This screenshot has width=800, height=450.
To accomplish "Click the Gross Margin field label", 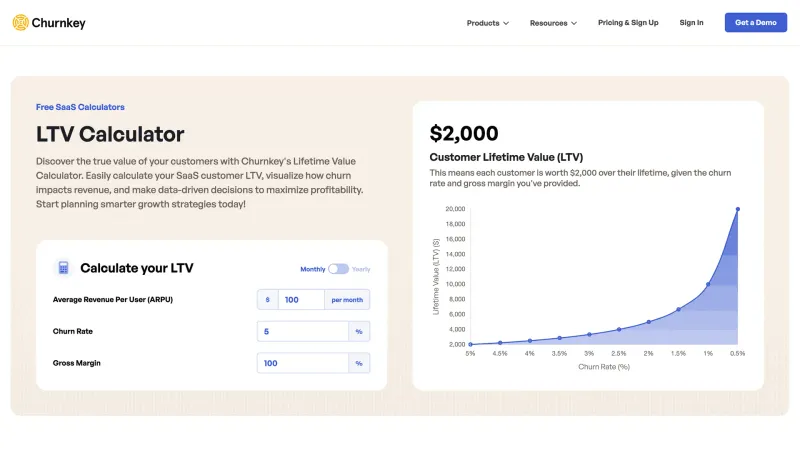I will 77,363.
